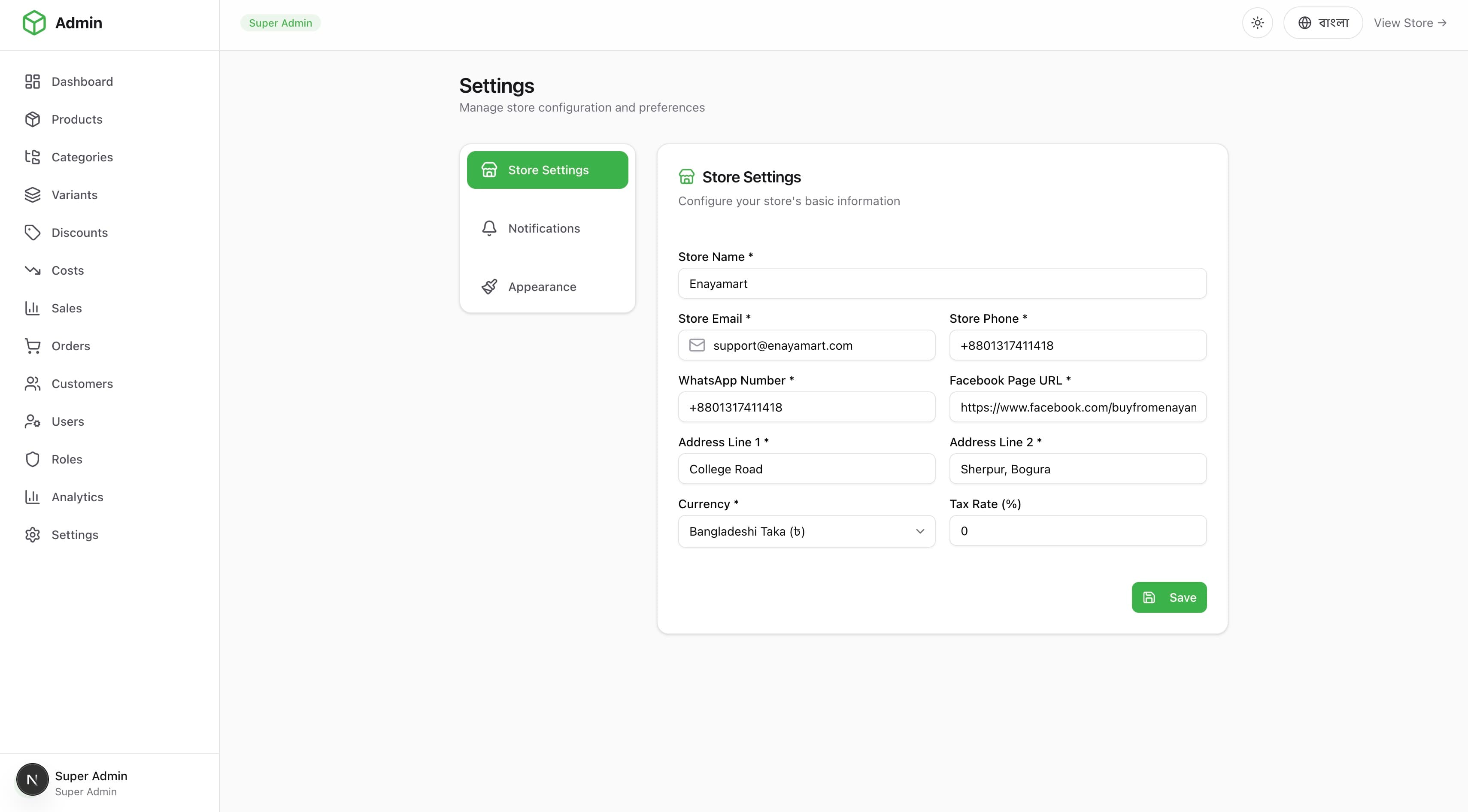Focus the Facebook Page URL field
Viewport: 1468px width, 812px height.
click(1078, 407)
